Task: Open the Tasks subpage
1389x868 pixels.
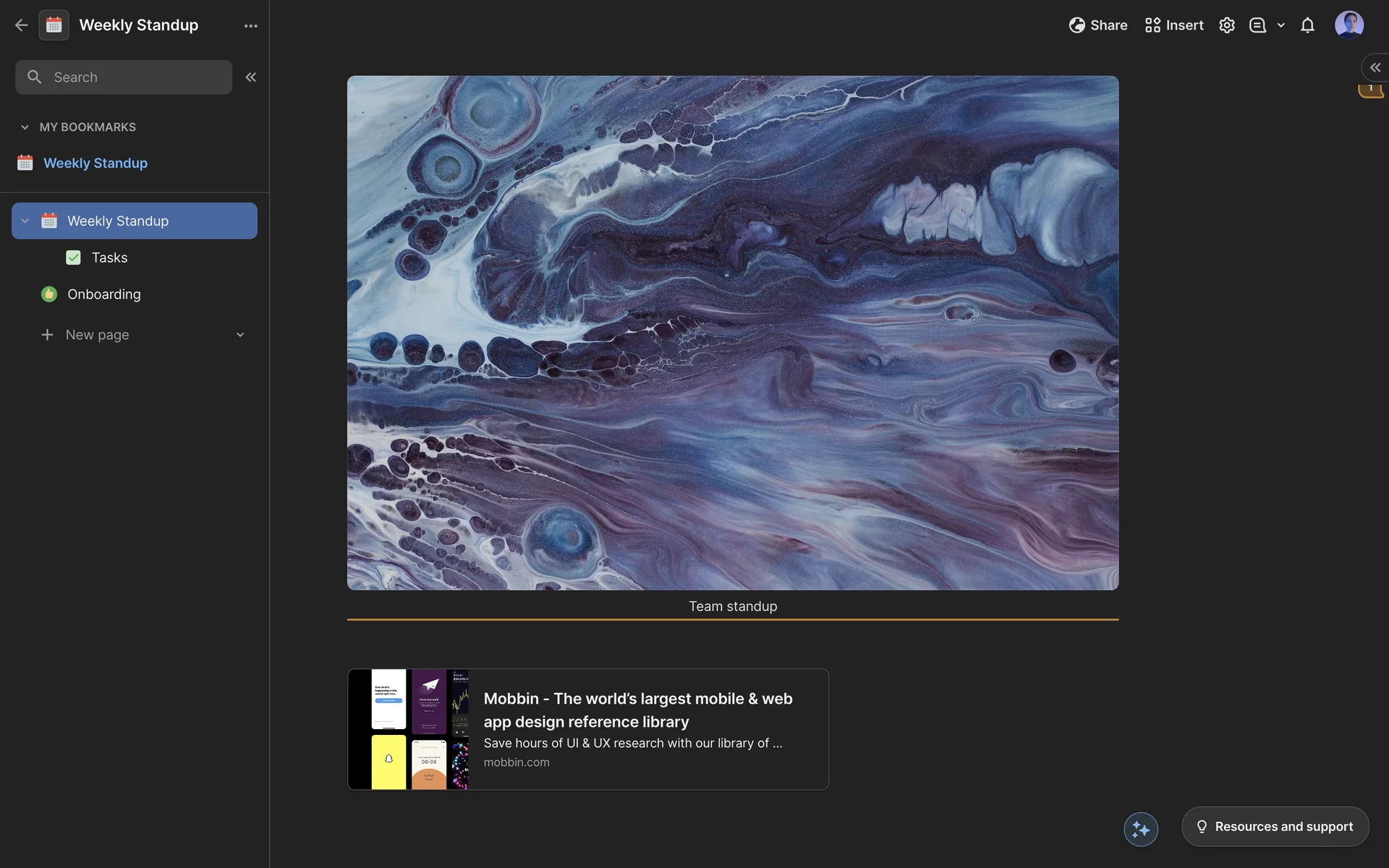Action: pos(109,258)
